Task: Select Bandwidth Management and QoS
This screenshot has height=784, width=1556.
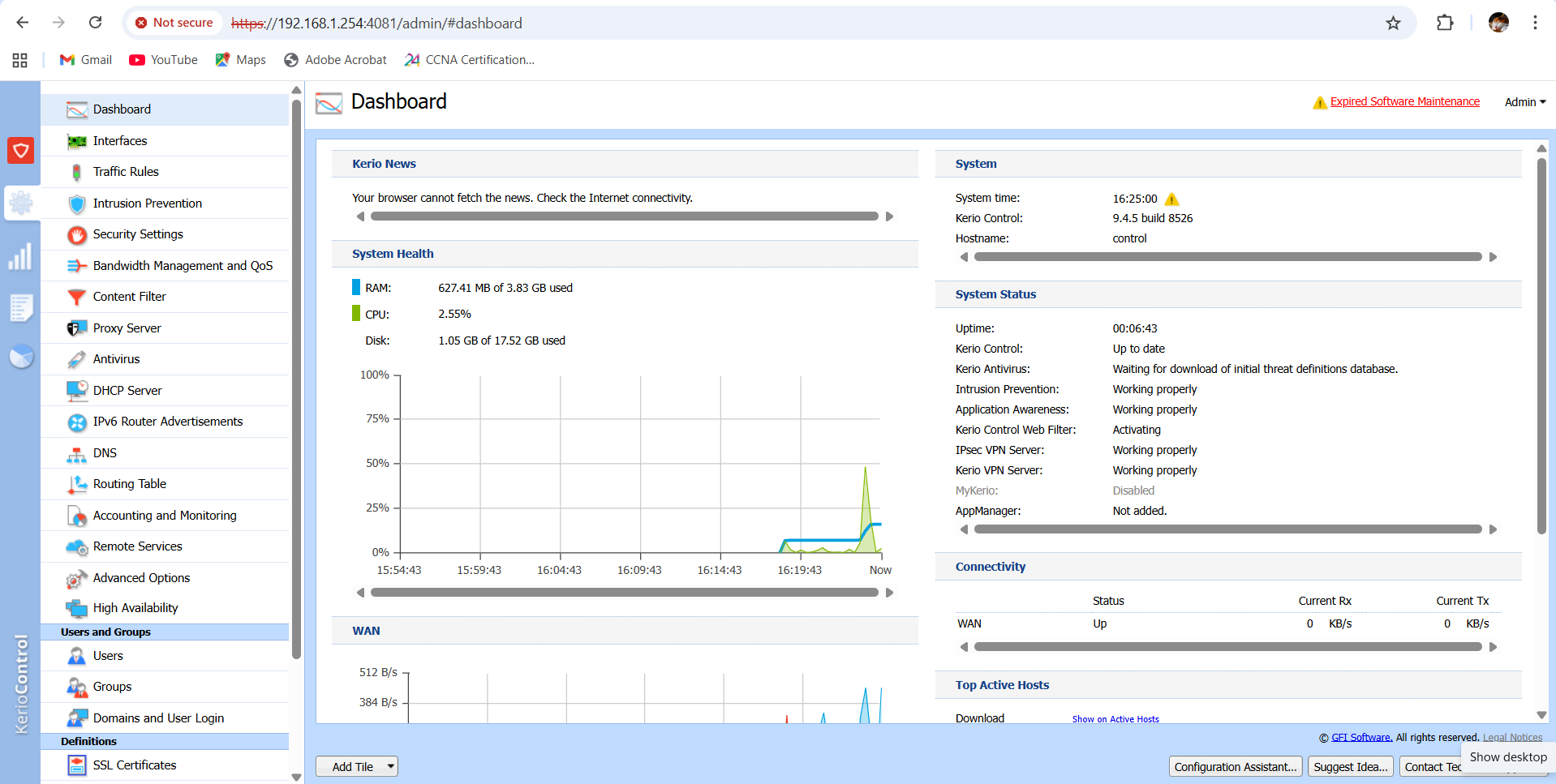Action: tap(183, 266)
